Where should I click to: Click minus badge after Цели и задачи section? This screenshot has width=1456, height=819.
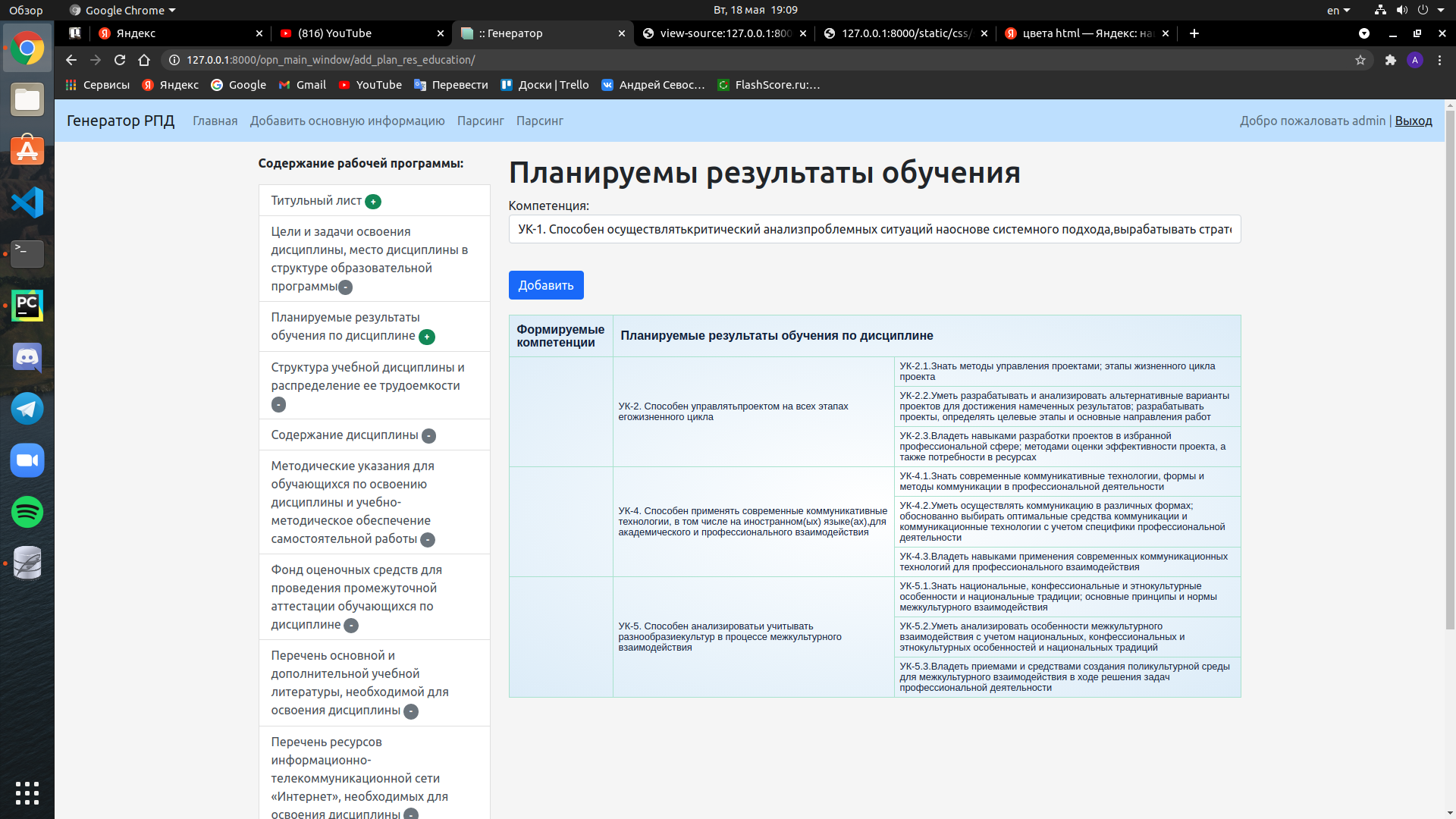pos(345,287)
